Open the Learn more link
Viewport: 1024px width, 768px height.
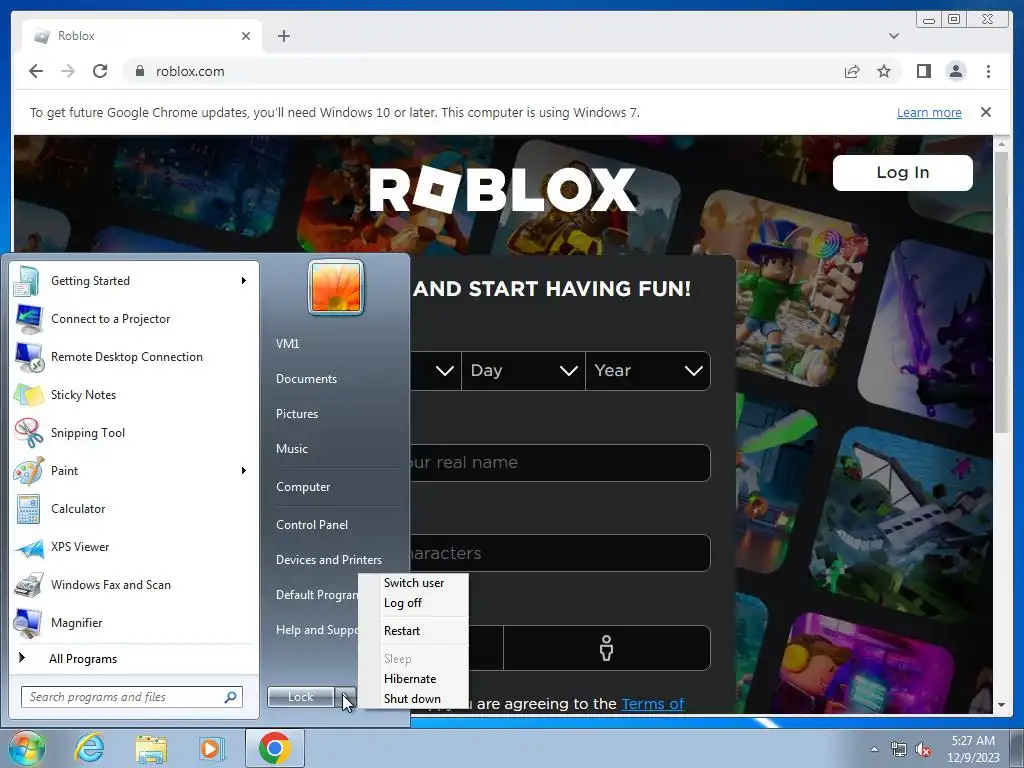point(929,112)
